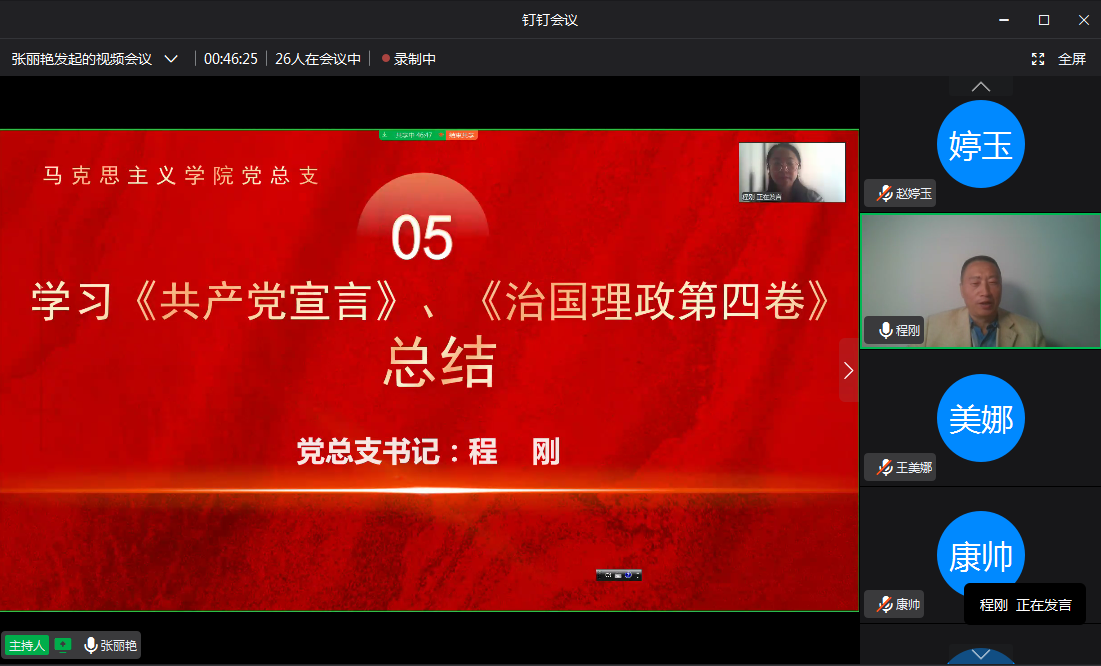
Task: Click the green screen-sharing icon next to 主持人
Action: (x=63, y=646)
